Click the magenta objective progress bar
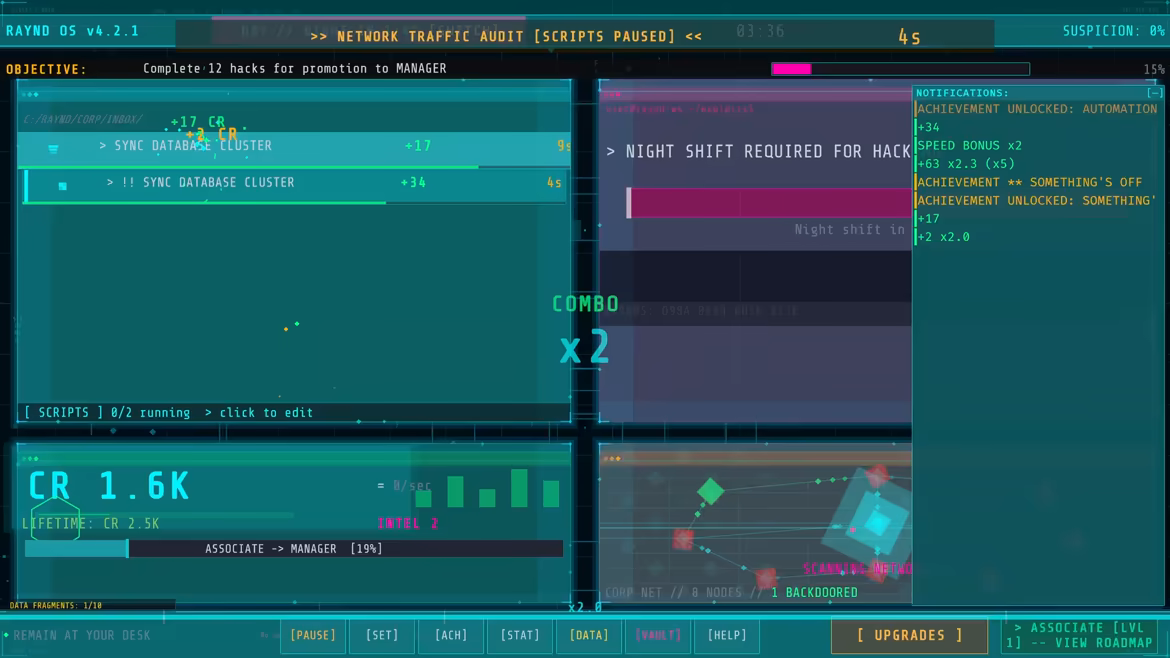The image size is (1170, 658). pos(901,69)
